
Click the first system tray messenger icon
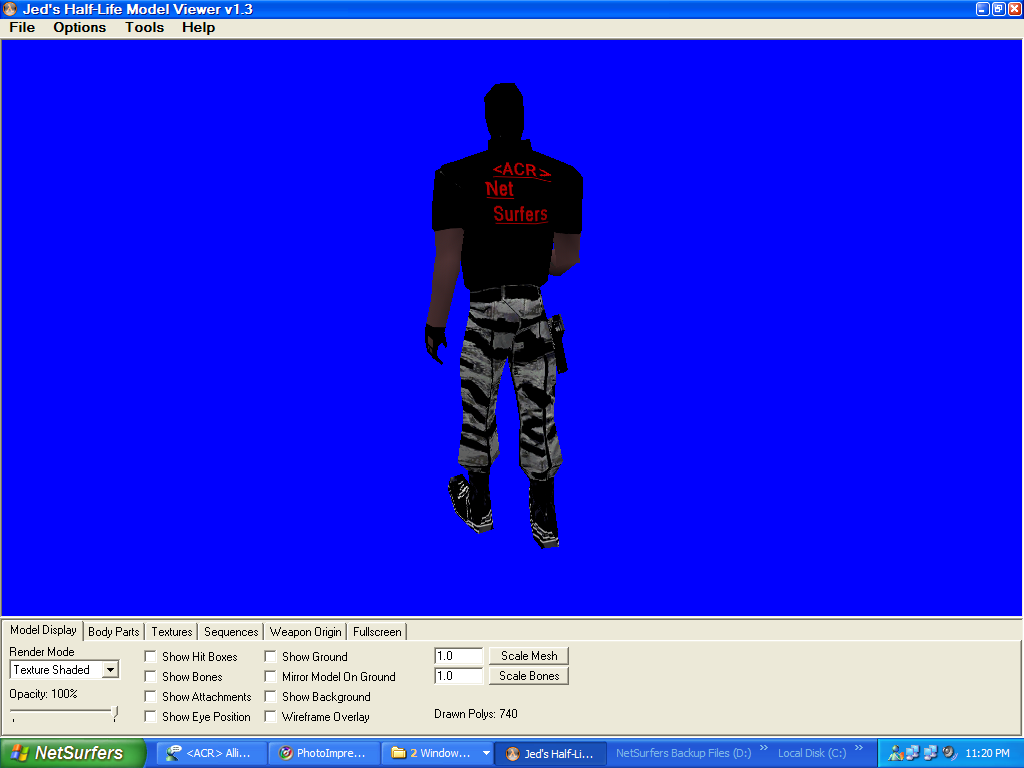click(x=895, y=753)
